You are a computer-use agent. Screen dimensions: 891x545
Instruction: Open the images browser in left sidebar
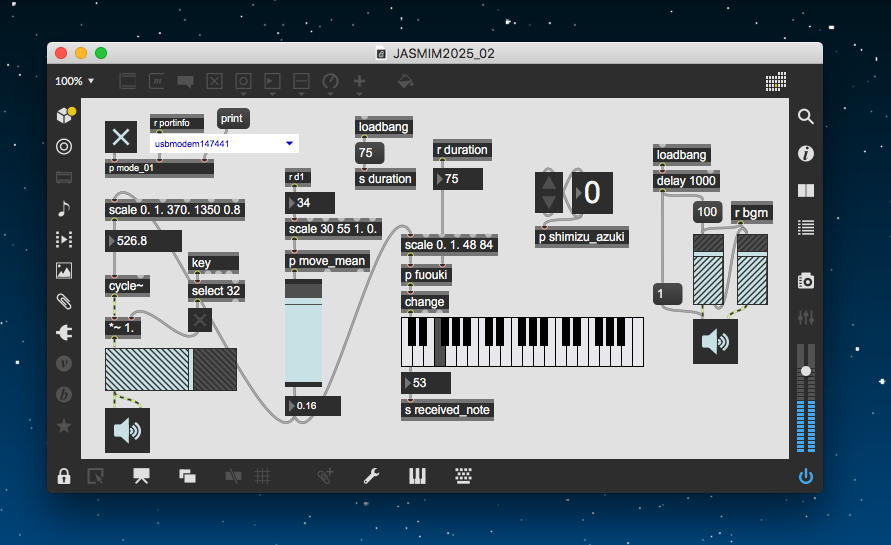click(64, 269)
